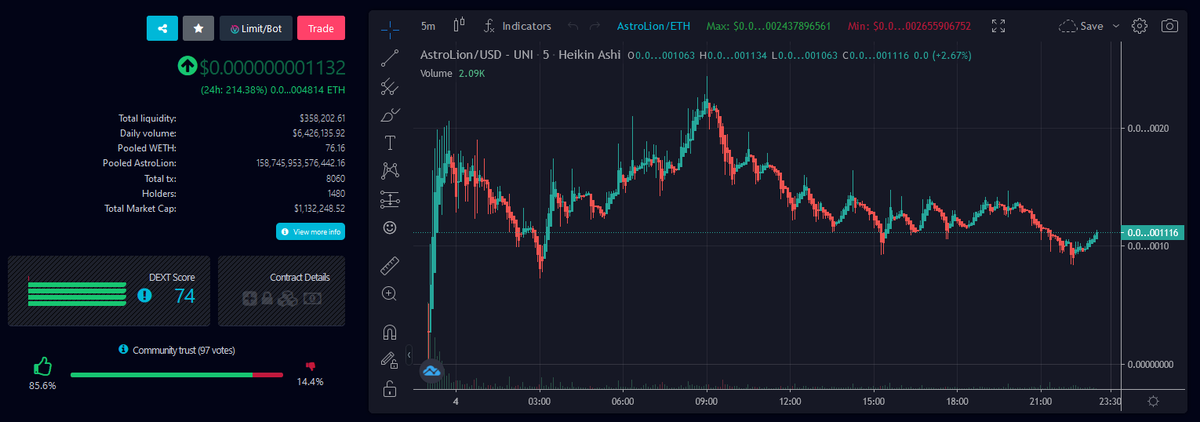The image size is (1200, 422).
Task: Click the Volume 2.09K indicator legend
Action: coord(453,73)
